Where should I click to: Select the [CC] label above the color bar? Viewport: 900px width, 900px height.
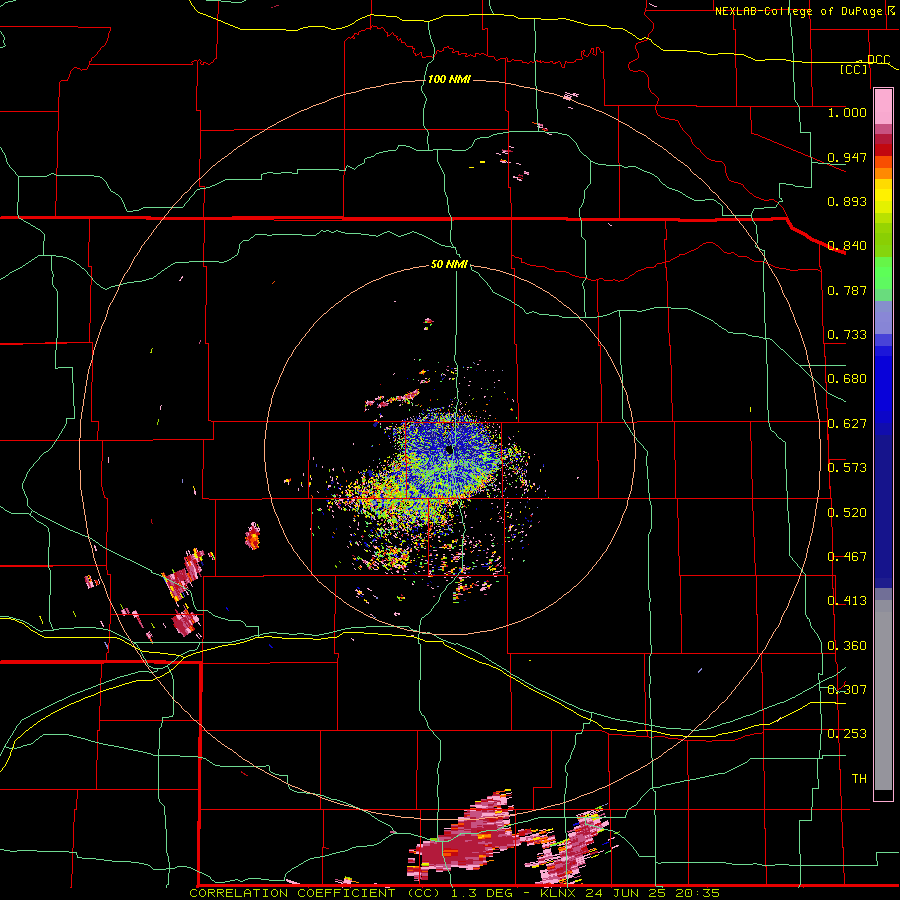coord(854,69)
